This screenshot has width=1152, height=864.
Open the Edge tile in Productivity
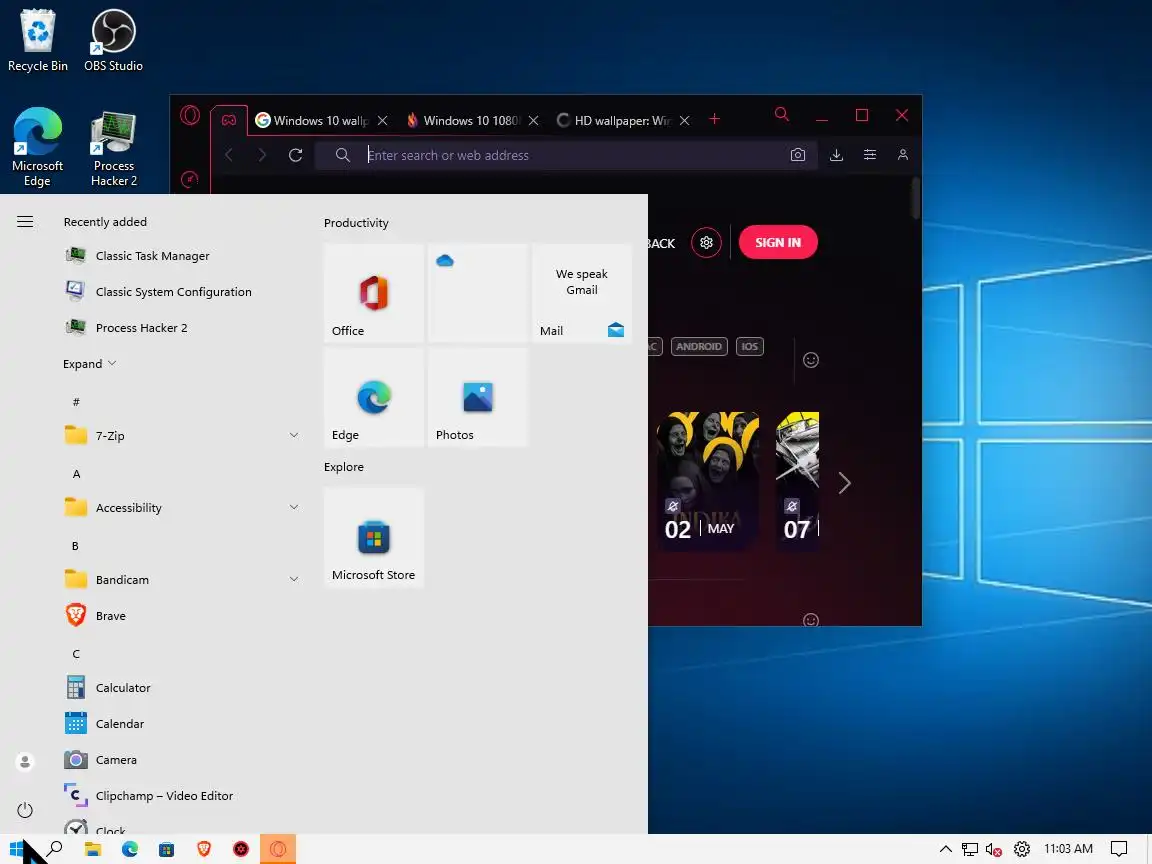pos(374,397)
